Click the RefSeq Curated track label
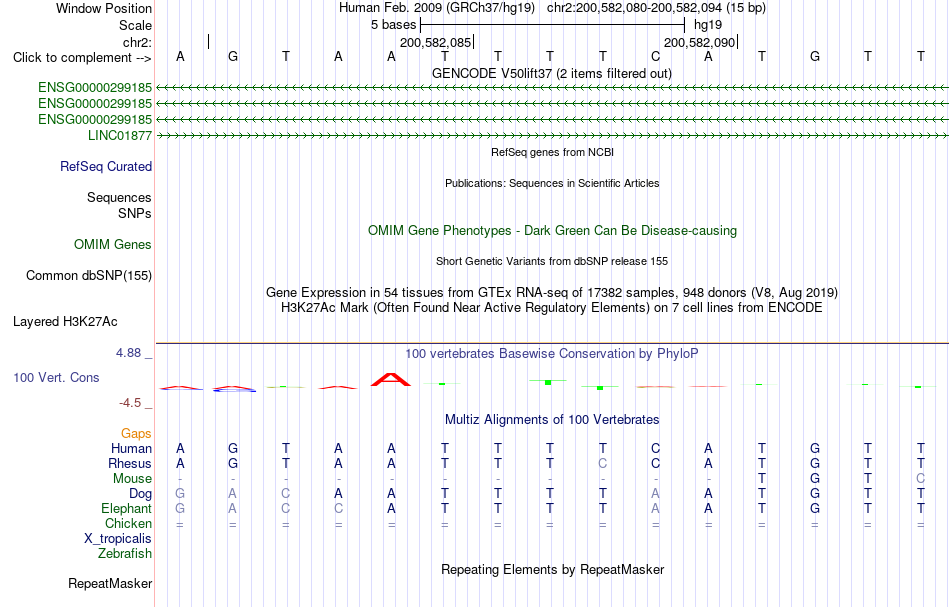 coord(106,167)
